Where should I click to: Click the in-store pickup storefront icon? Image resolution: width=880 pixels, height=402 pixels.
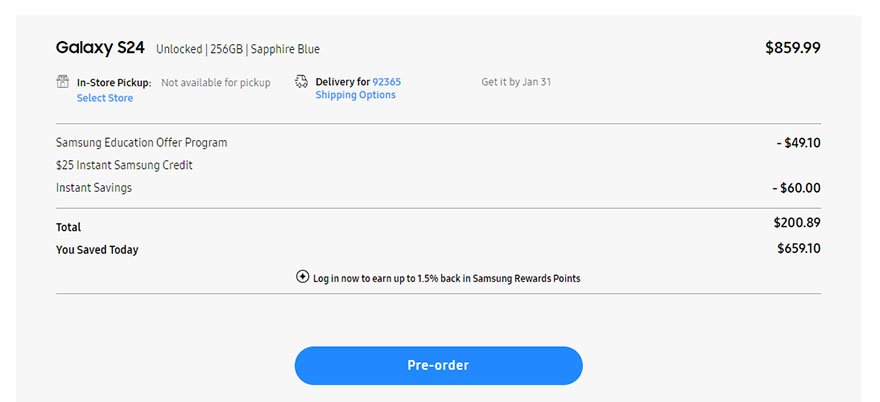(x=63, y=82)
